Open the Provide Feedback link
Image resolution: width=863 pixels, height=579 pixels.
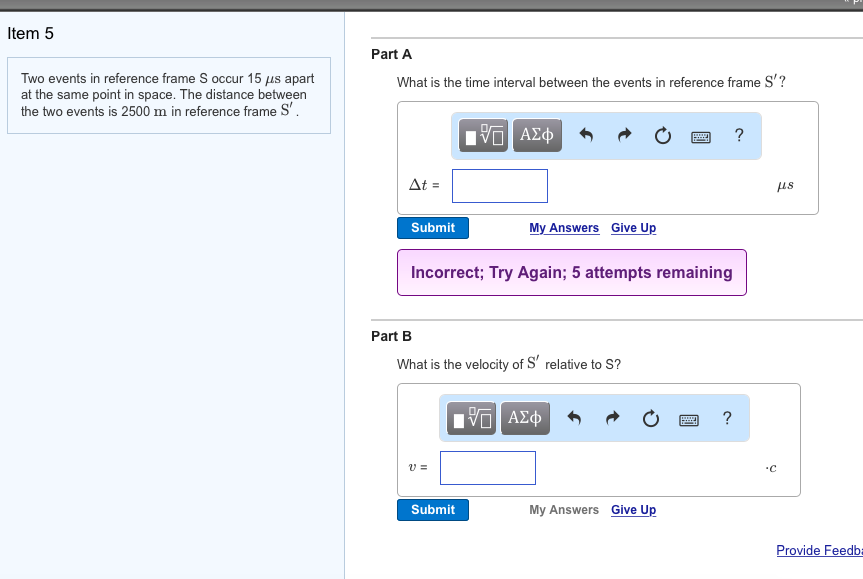click(x=819, y=550)
